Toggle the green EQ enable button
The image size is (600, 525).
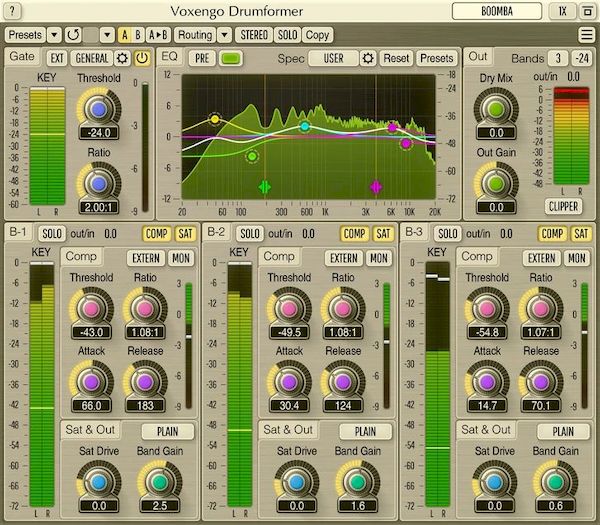pos(232,58)
